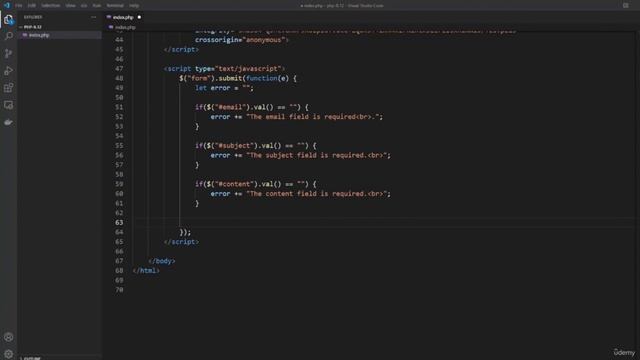
Task: Click the 'subject field is required' string
Action: click(x=317, y=155)
